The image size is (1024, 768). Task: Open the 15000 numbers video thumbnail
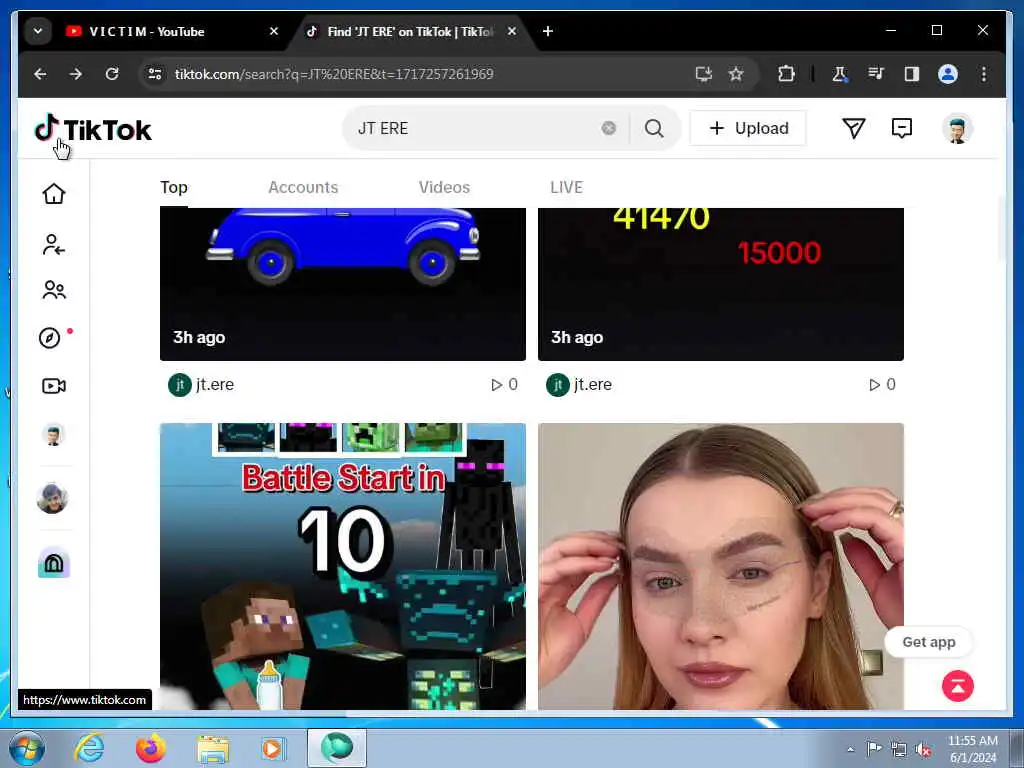(x=721, y=284)
